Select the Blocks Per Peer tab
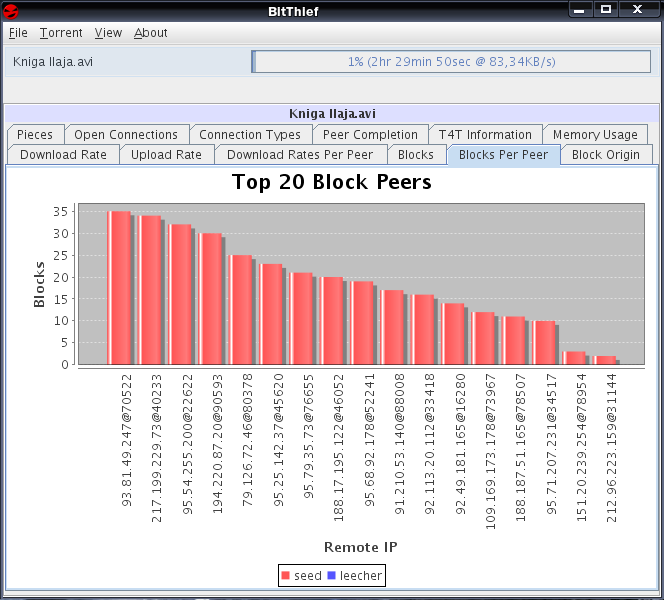664x600 pixels. coord(504,155)
